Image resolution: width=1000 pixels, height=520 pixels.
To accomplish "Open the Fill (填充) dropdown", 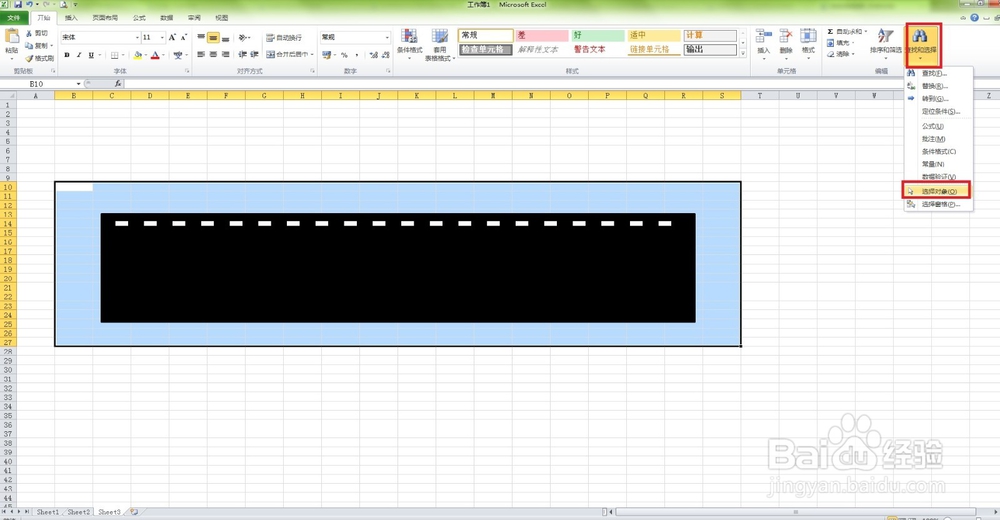I will pos(841,43).
